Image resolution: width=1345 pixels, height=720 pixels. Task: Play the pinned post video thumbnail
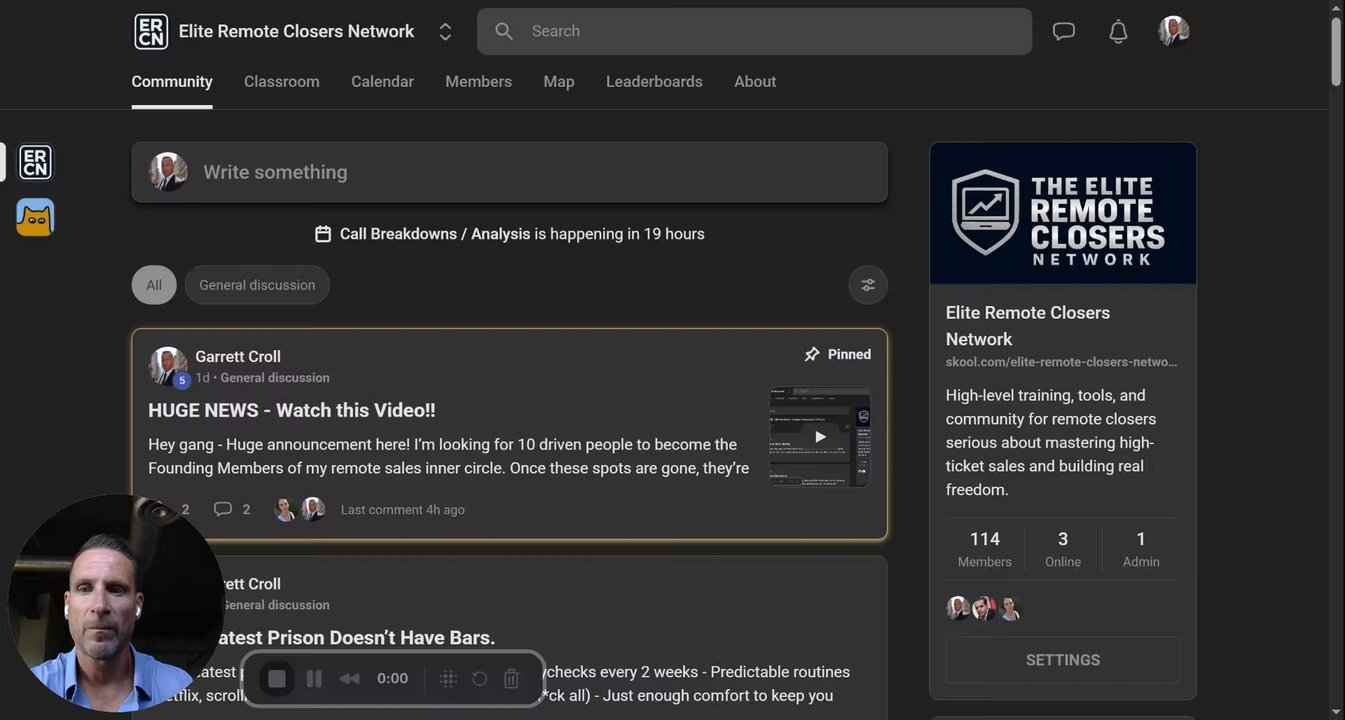[x=819, y=437]
